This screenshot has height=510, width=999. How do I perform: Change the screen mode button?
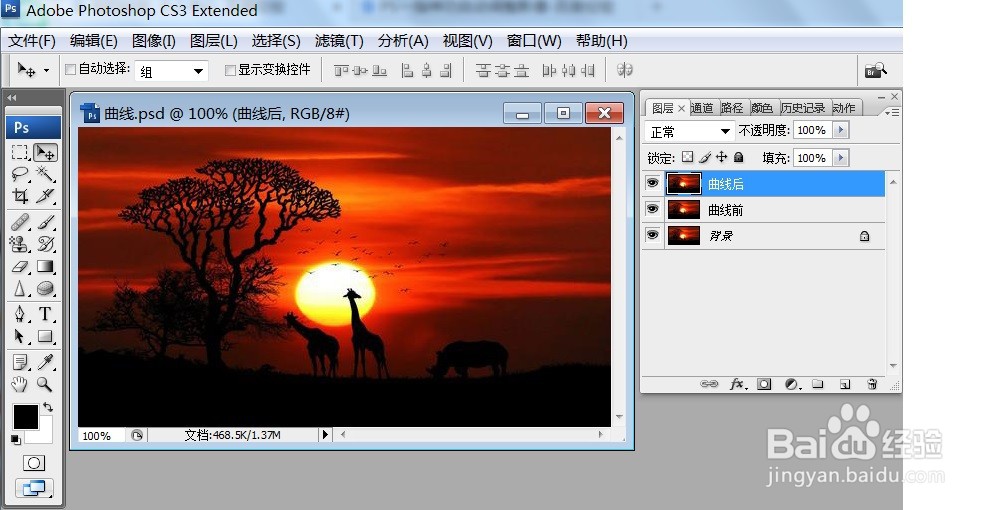click(x=34, y=488)
